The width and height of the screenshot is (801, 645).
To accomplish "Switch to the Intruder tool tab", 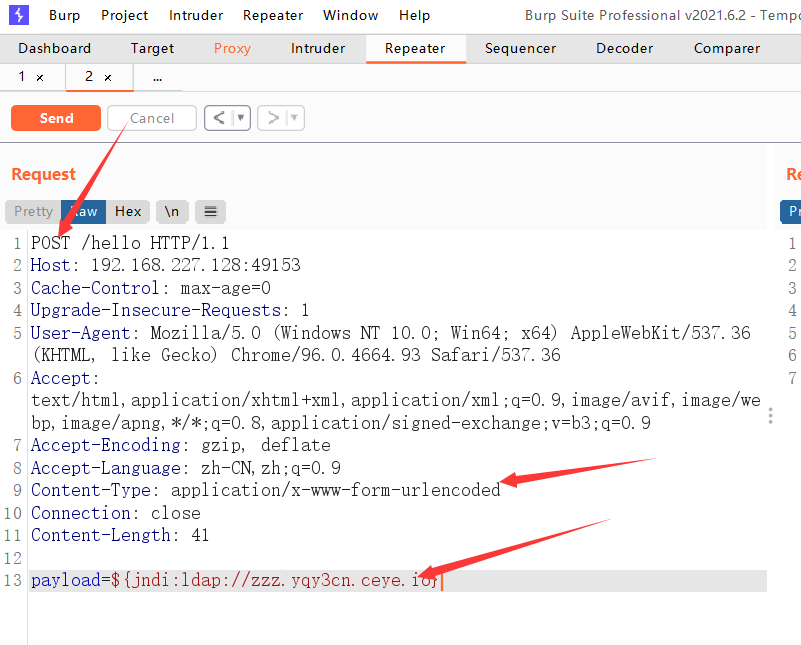I will [318, 49].
